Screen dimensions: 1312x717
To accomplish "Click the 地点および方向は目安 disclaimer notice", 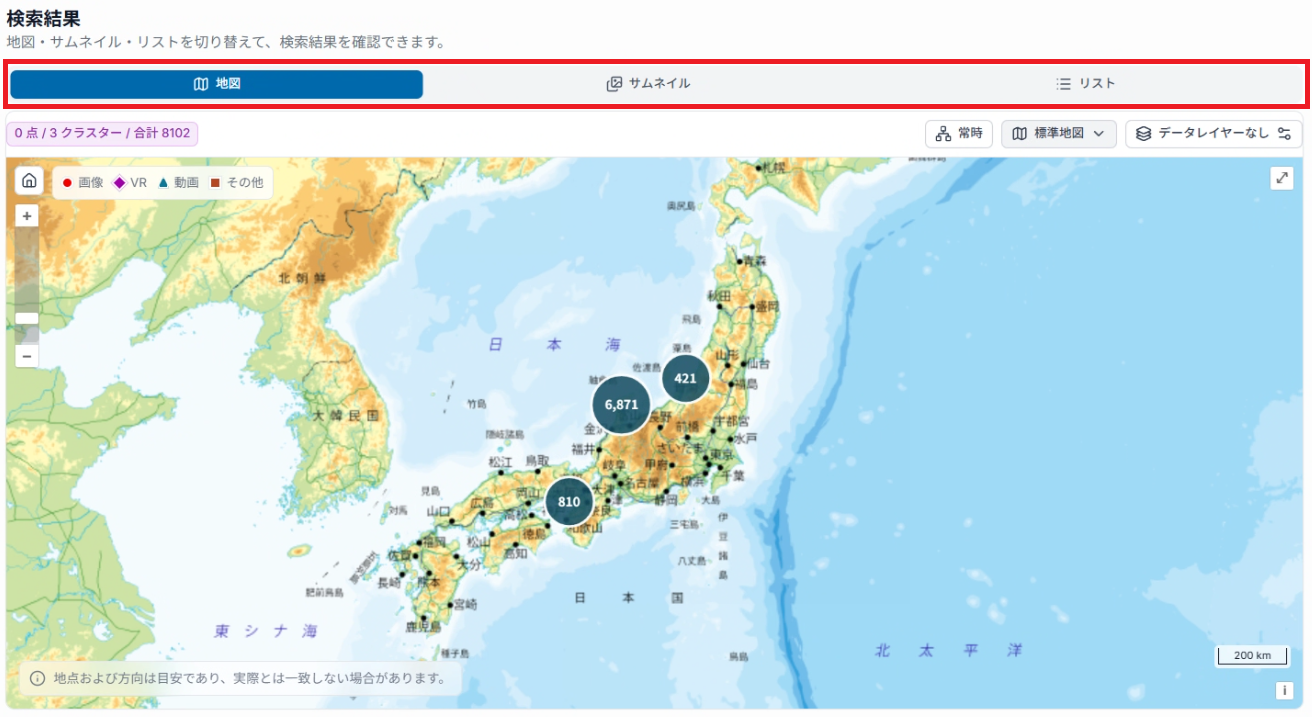I will 240,678.
